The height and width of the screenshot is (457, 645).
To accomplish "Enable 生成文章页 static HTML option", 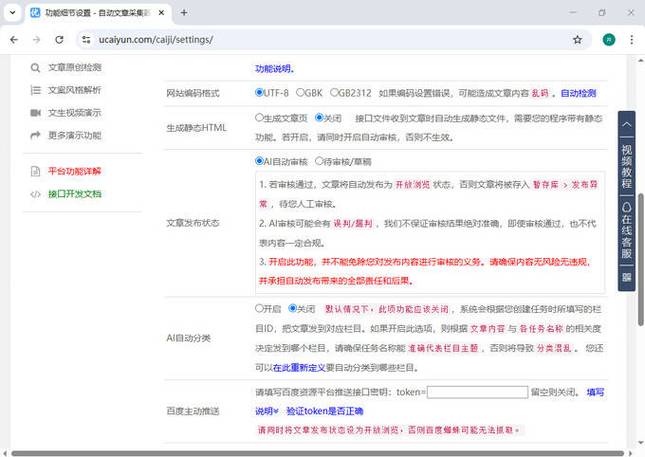I will click(x=260, y=117).
